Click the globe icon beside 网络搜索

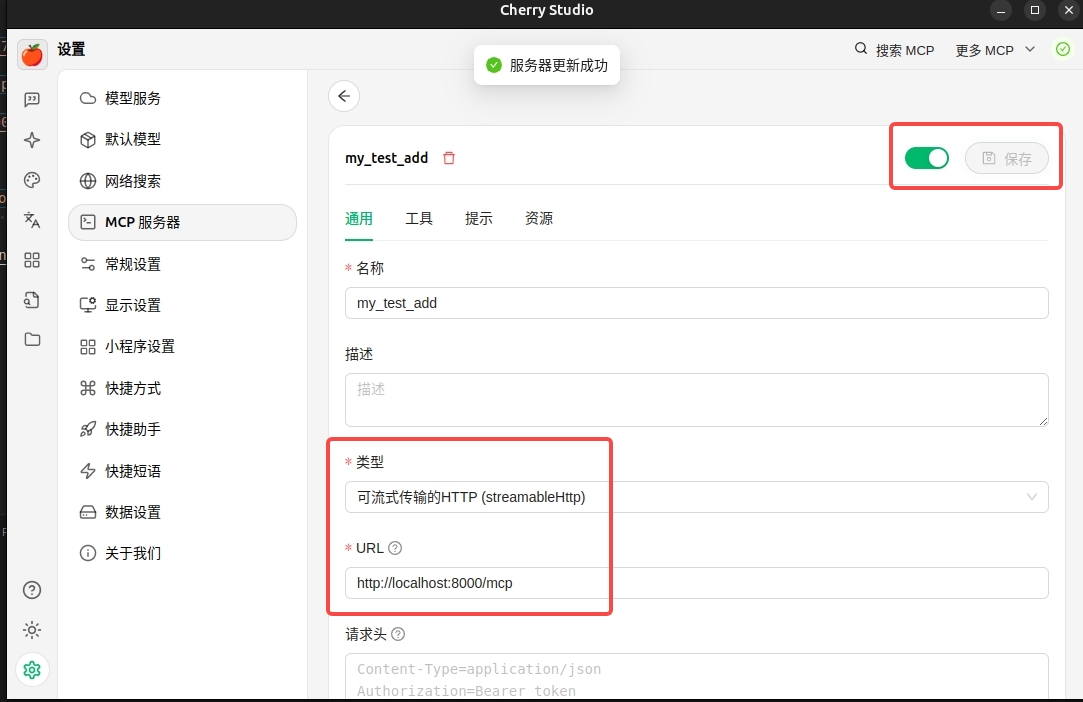coord(88,181)
